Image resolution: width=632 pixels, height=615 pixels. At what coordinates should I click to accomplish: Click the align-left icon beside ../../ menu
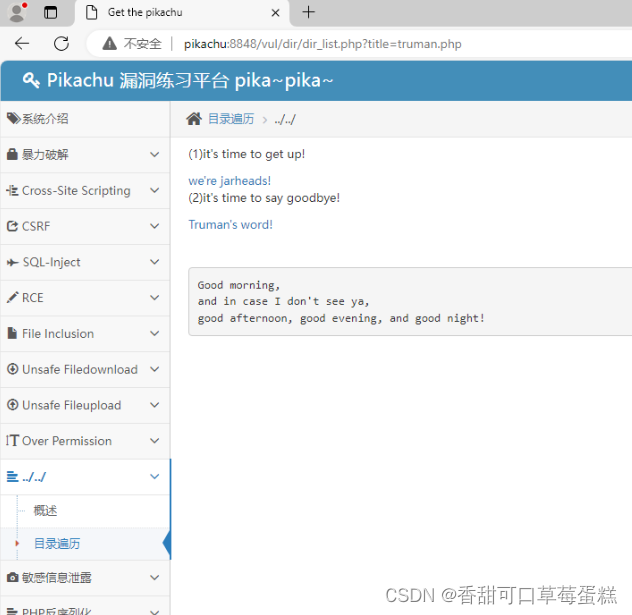12,477
